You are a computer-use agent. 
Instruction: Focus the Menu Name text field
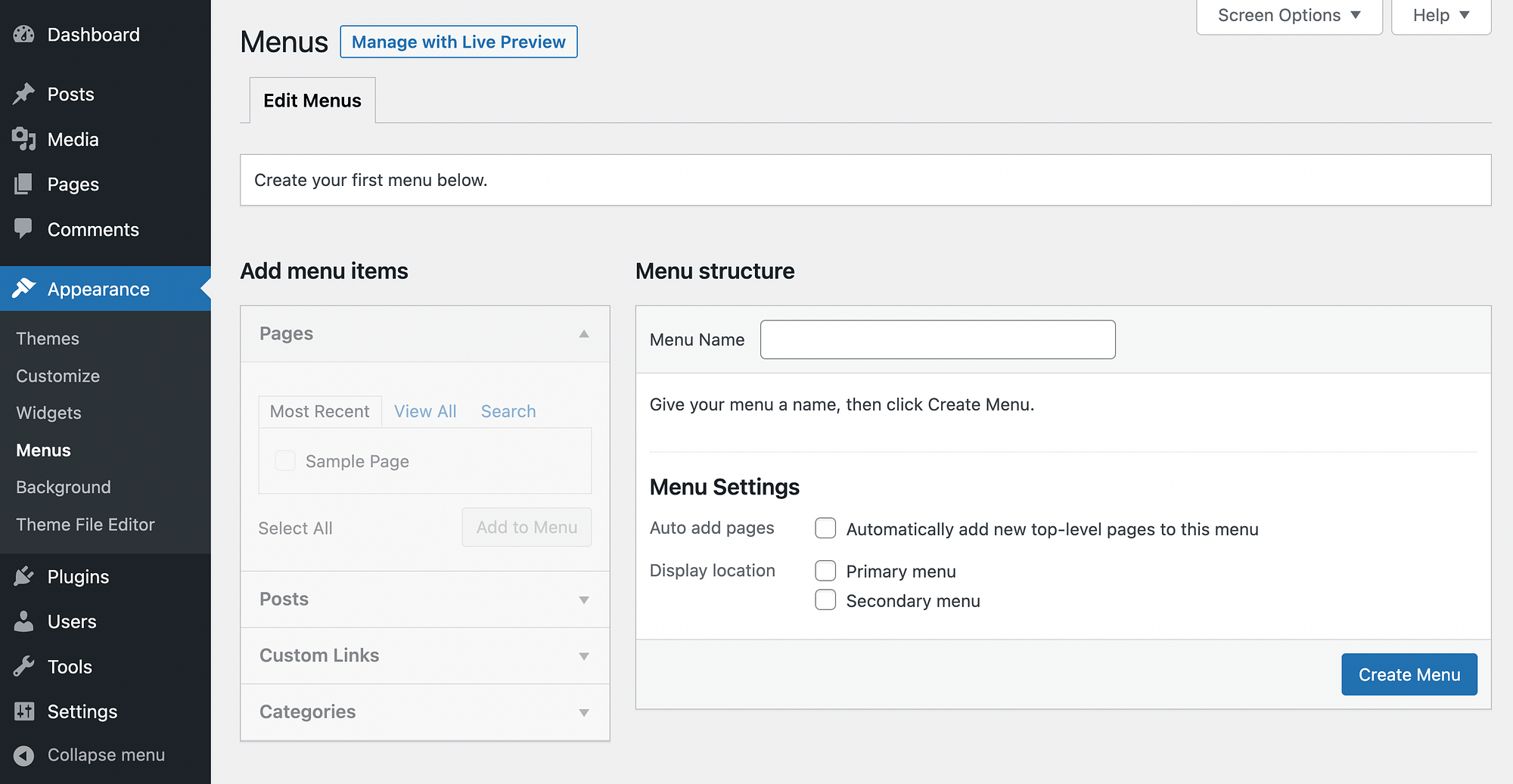937,339
